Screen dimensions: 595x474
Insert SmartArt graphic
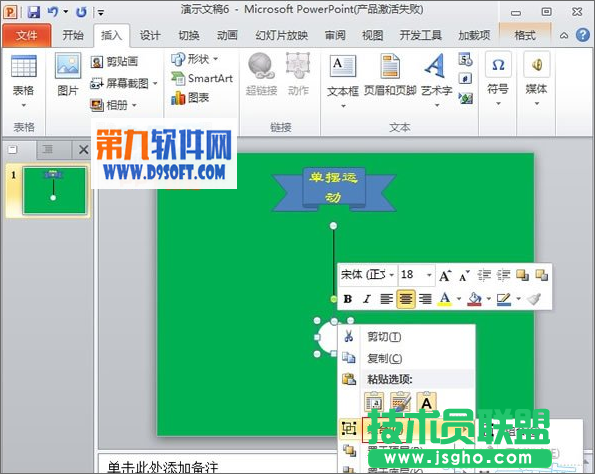coord(201,78)
